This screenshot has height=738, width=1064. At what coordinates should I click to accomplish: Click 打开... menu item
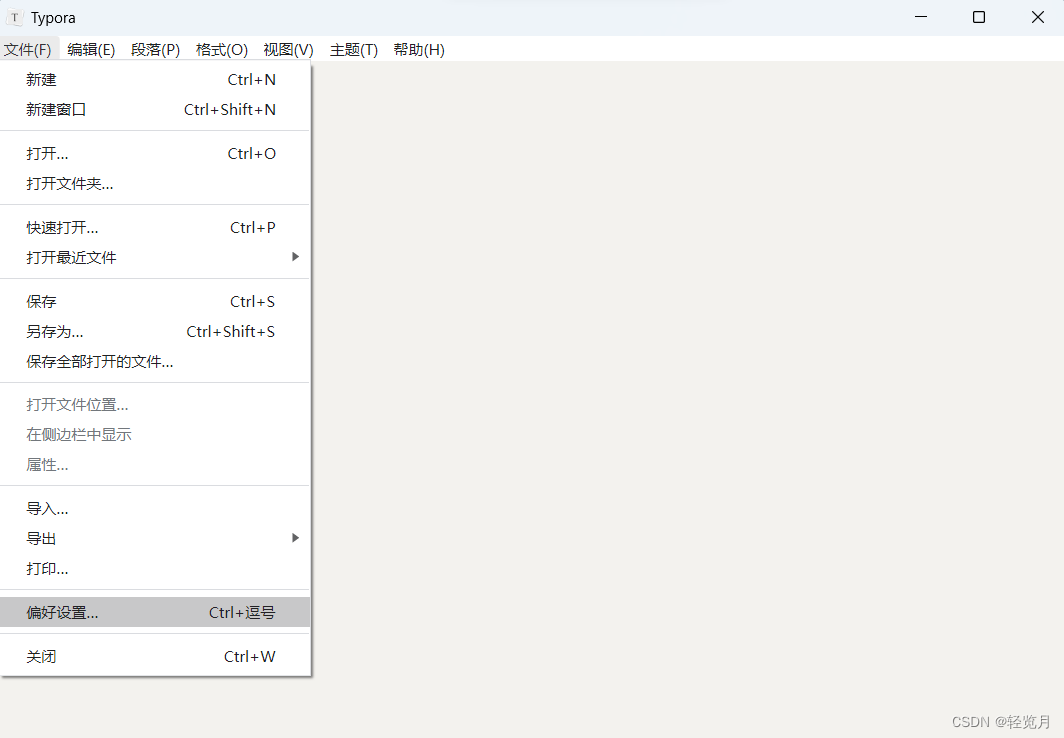[x=155, y=153]
